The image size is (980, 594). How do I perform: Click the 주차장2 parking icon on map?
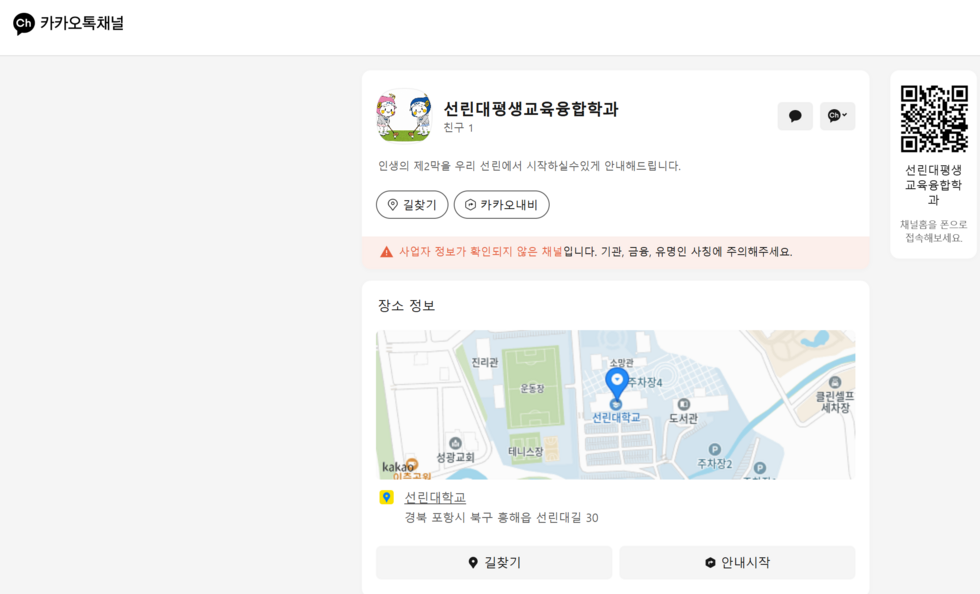click(714, 450)
